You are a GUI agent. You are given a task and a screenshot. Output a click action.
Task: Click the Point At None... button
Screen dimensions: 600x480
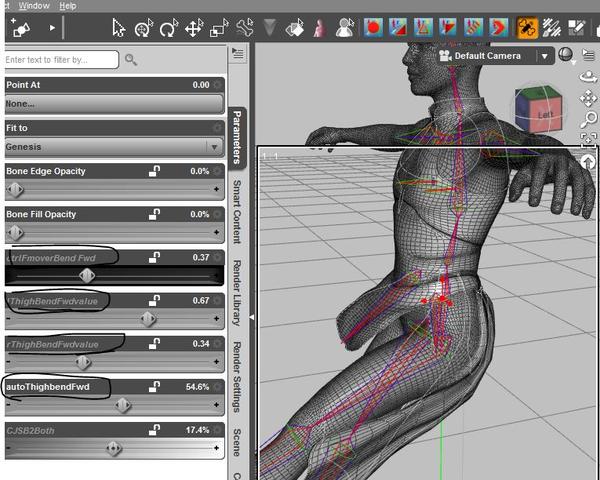(x=114, y=104)
